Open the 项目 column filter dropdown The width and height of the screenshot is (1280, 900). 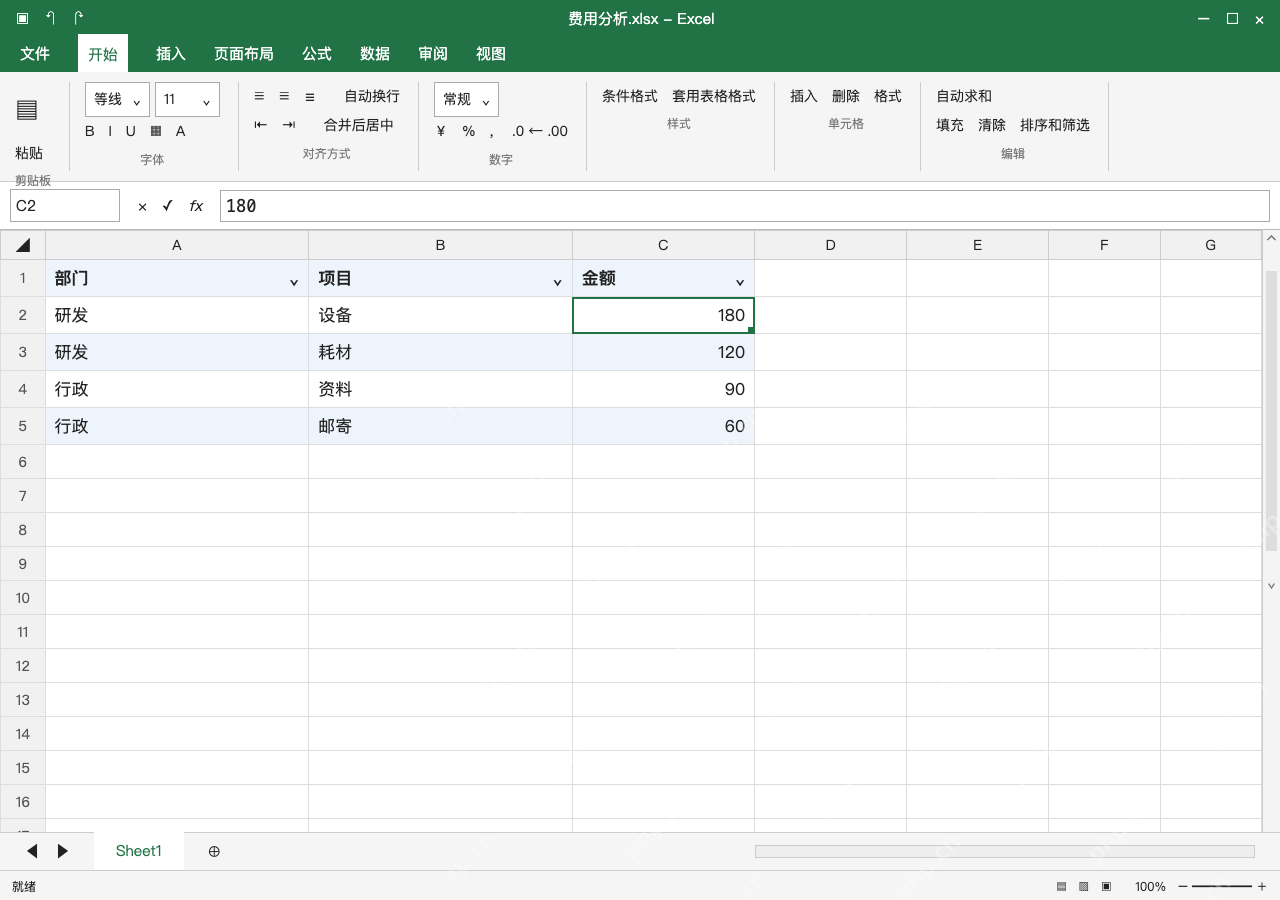pyautogui.click(x=558, y=282)
